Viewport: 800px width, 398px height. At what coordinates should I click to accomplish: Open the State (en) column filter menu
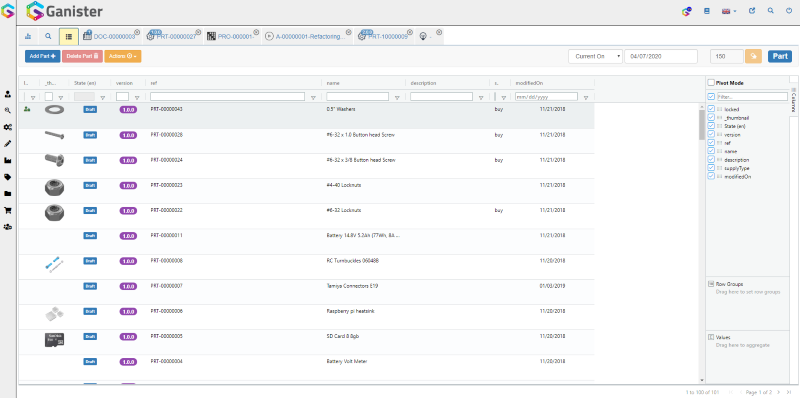pos(103,97)
